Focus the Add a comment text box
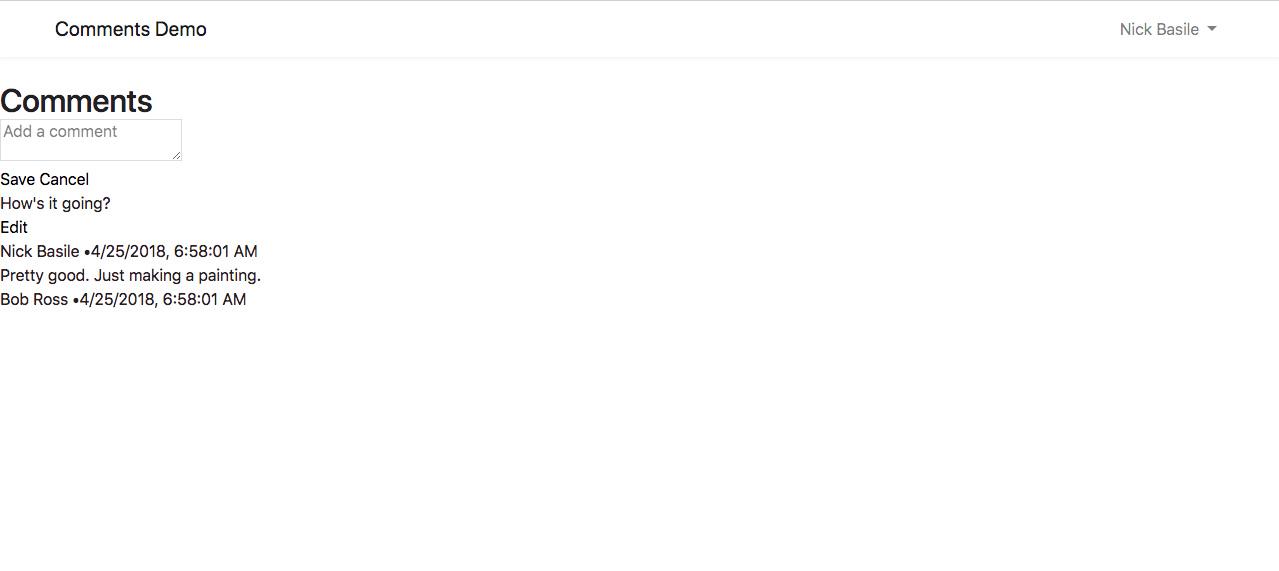Screen dimensions: 1279x571 tap(91, 140)
